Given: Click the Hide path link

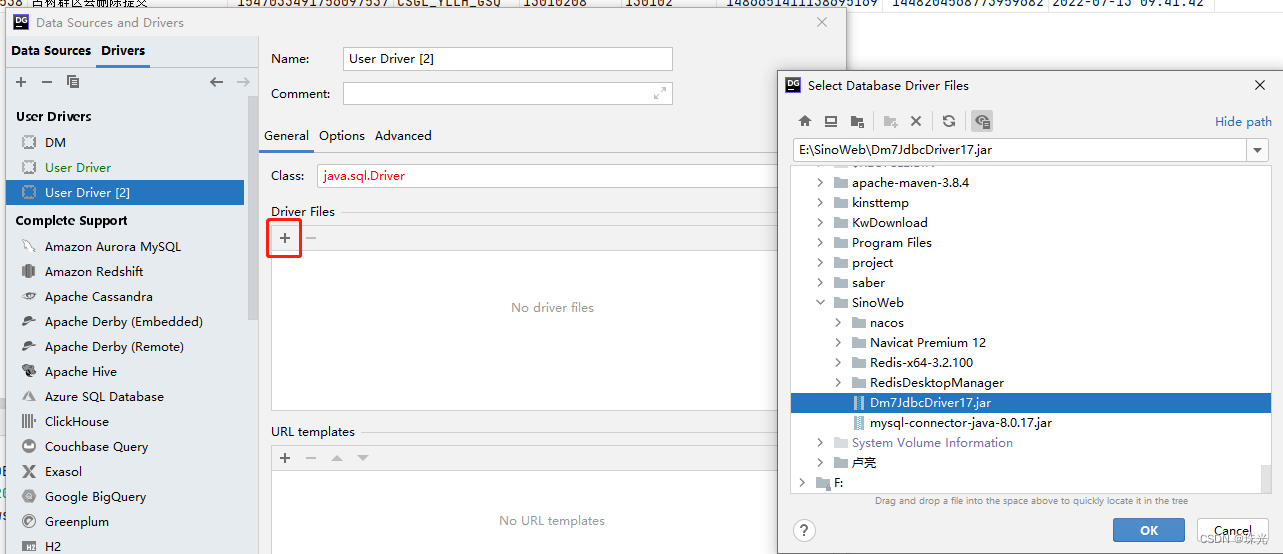Looking at the screenshot, I should (x=1243, y=121).
